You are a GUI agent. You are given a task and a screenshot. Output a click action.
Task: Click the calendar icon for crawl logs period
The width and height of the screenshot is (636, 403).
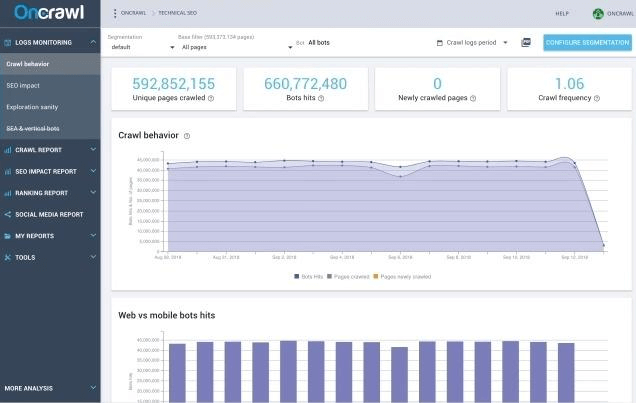point(440,43)
